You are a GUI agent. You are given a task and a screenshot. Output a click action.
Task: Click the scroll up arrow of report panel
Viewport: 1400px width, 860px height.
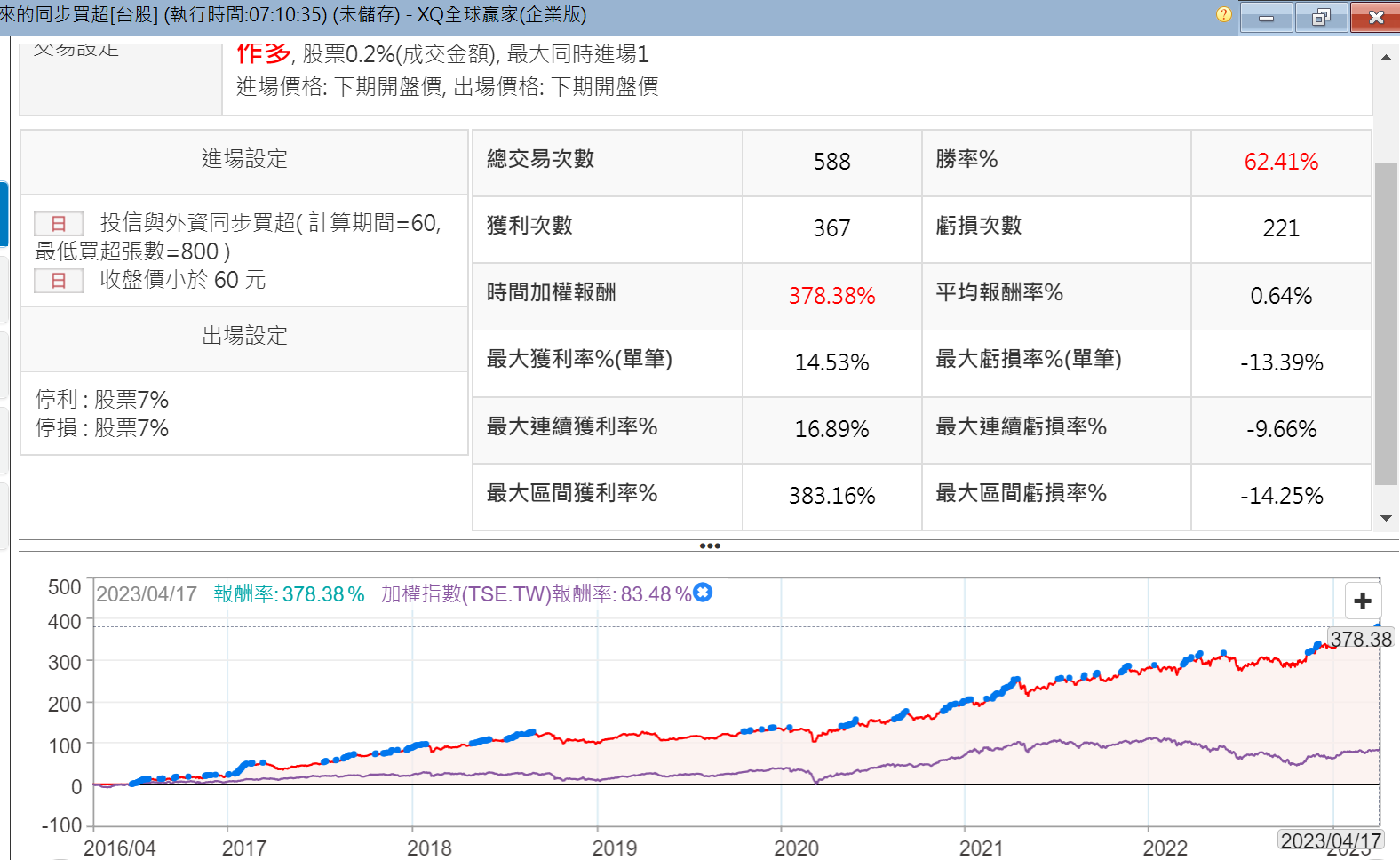[x=1386, y=58]
